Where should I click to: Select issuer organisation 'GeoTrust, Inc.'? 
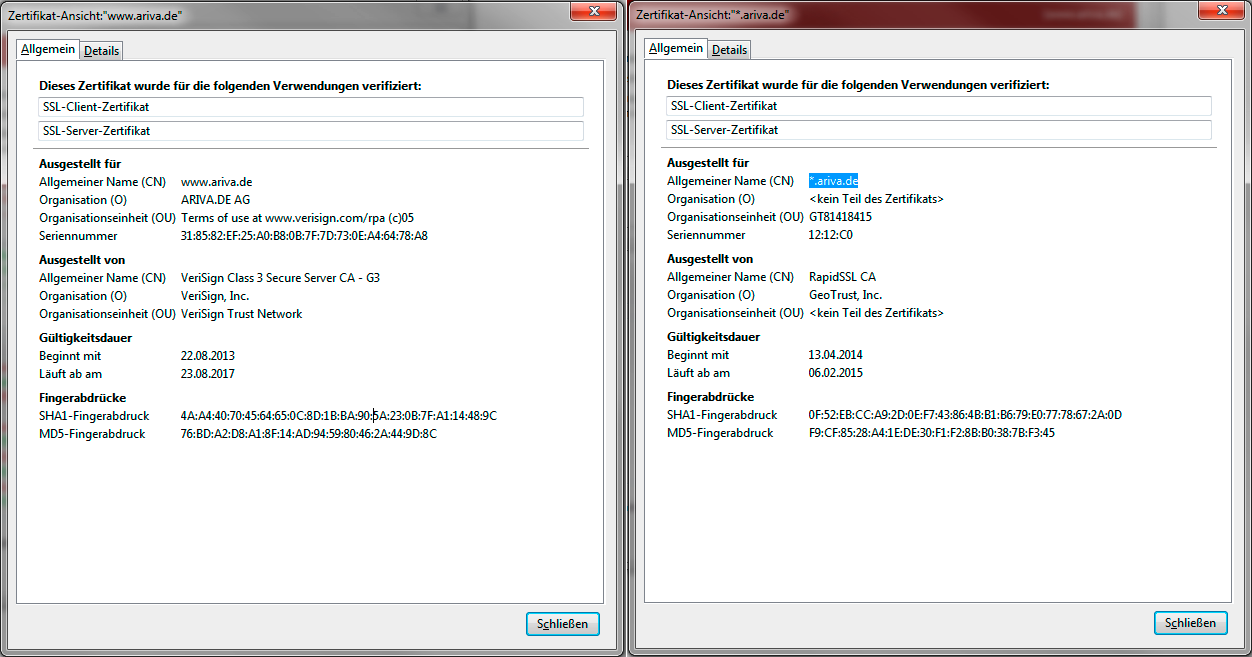pyautogui.click(x=845, y=295)
